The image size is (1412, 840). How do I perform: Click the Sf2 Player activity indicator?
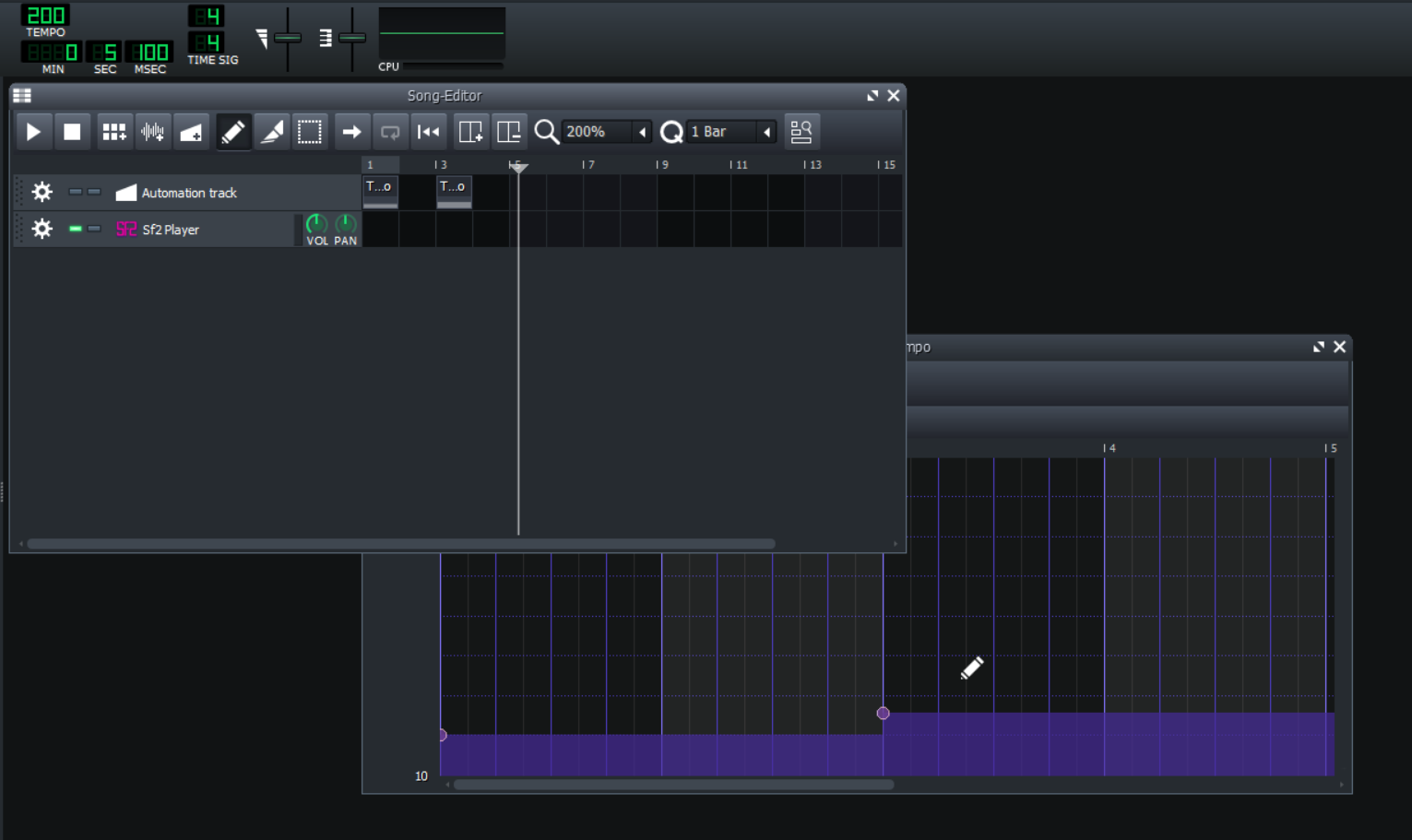pyautogui.click(x=298, y=230)
